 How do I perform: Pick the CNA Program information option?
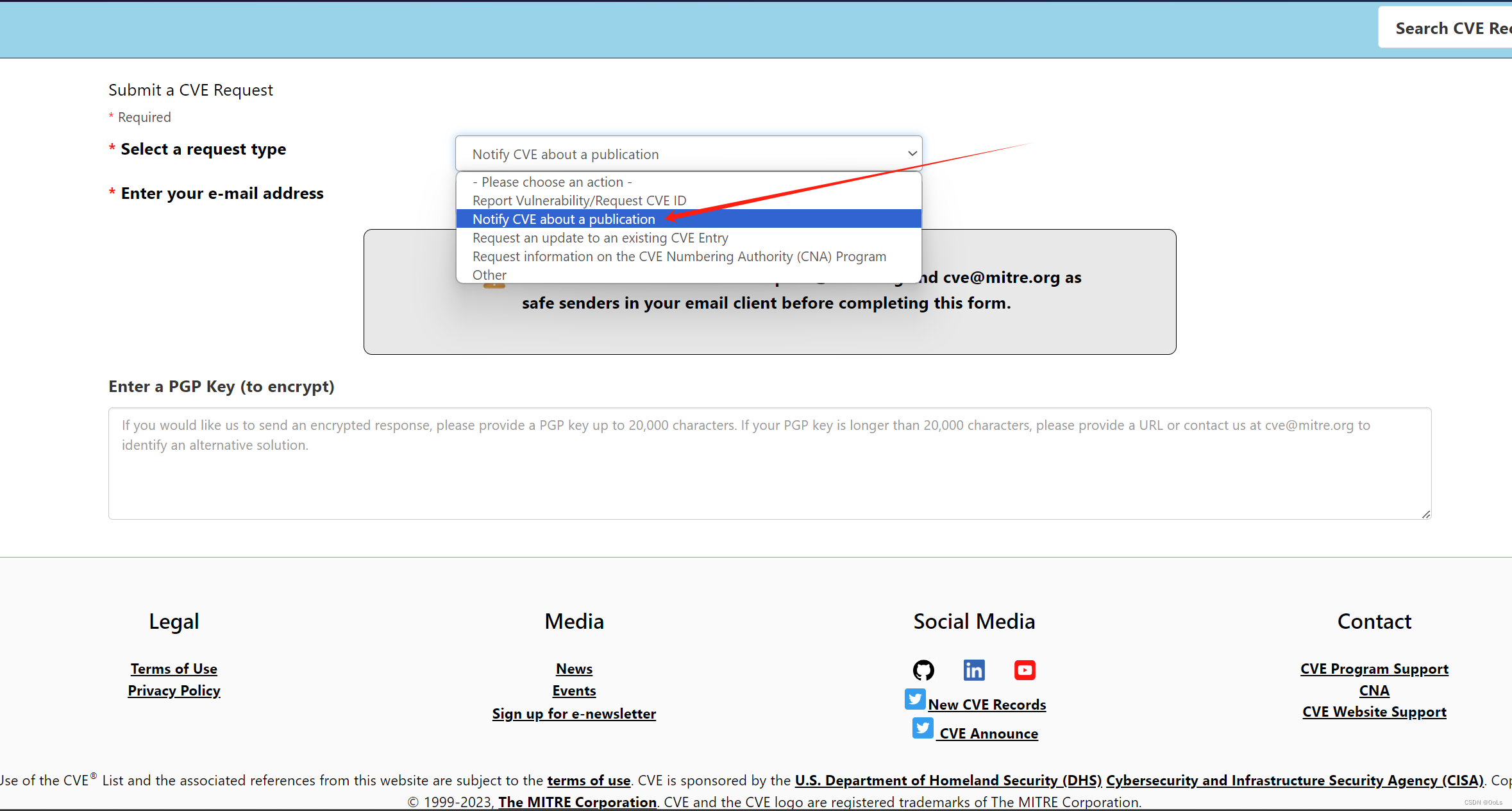click(679, 257)
